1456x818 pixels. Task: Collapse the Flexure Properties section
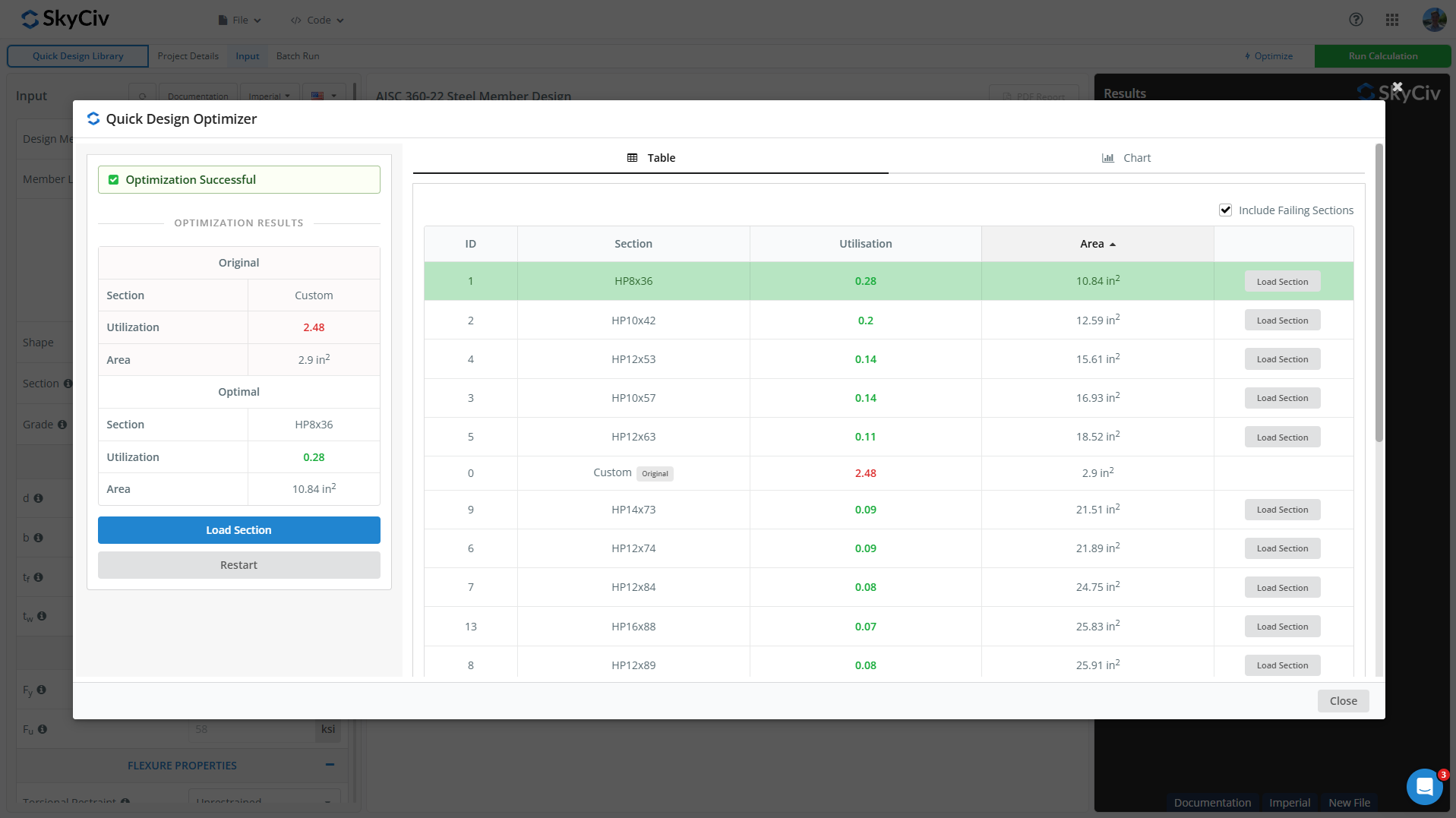[330, 765]
